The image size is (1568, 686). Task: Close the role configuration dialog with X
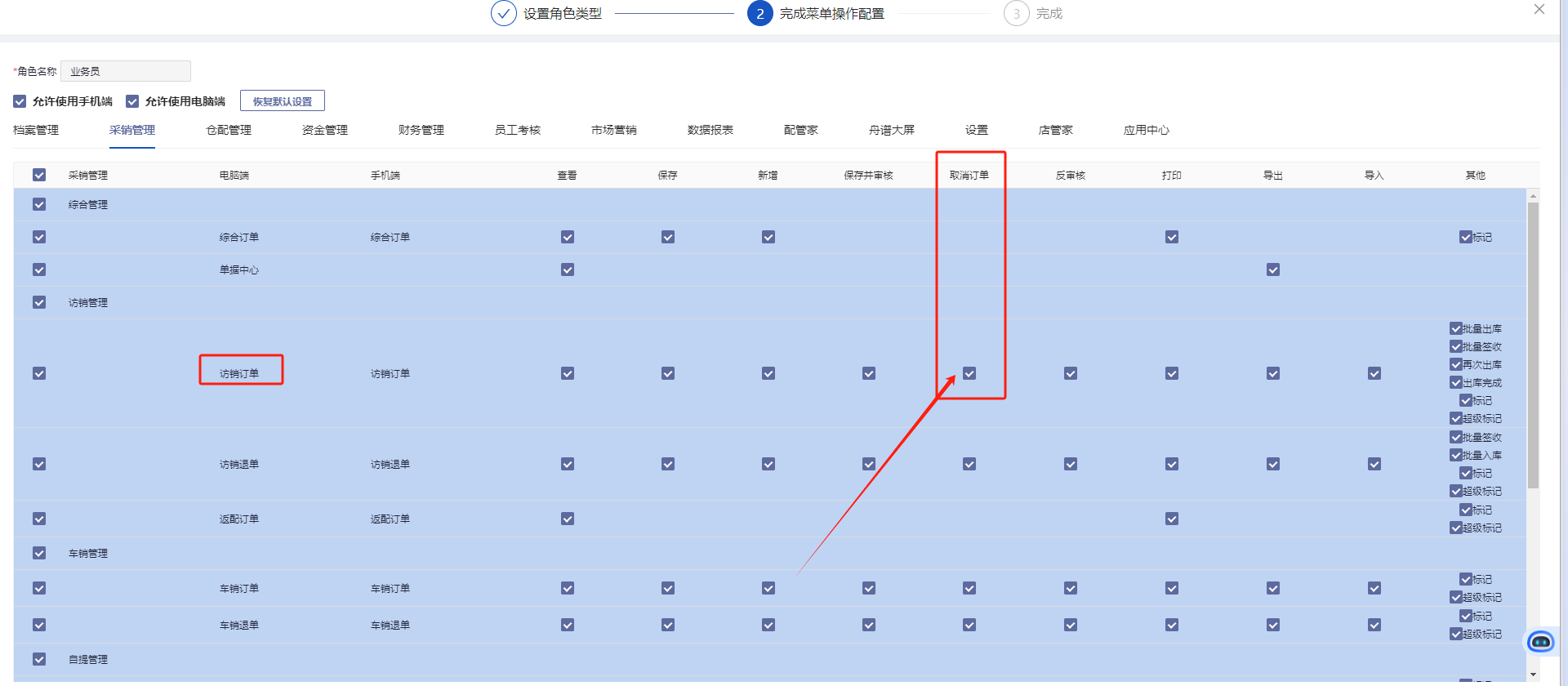click(x=1539, y=10)
